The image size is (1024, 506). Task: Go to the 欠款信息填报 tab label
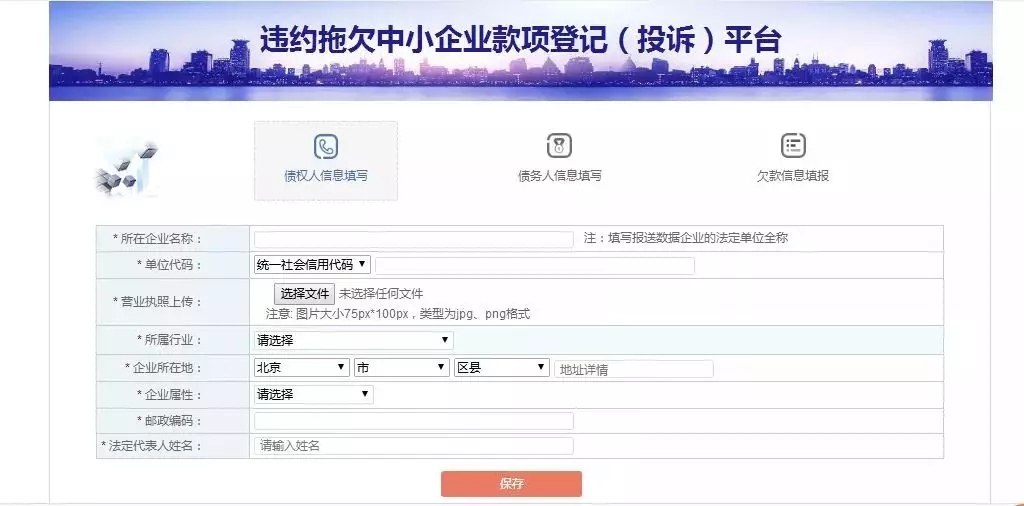(792, 176)
